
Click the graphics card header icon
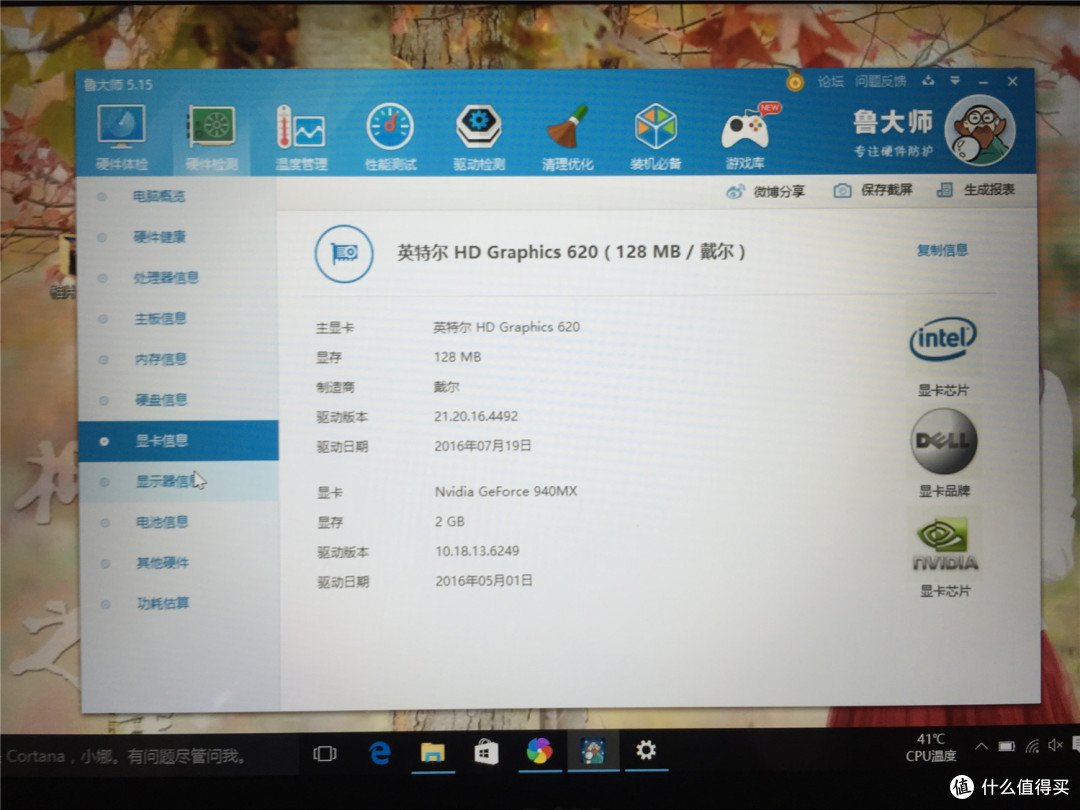[344, 253]
